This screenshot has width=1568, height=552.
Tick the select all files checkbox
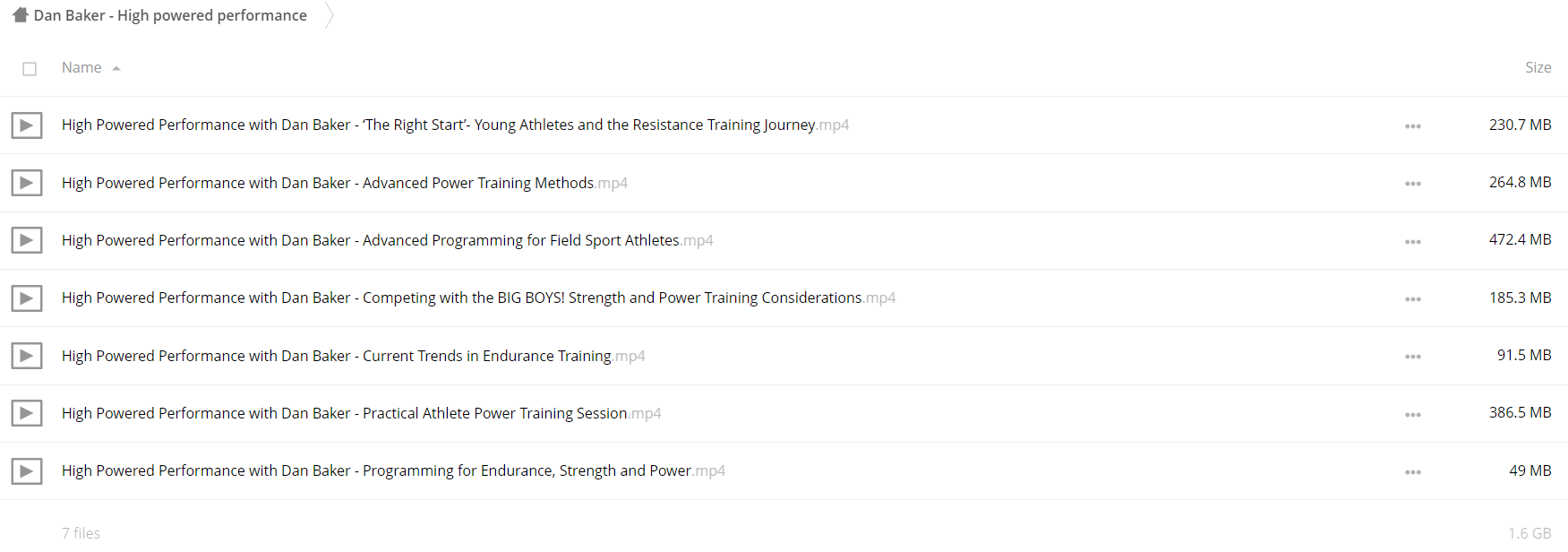coord(30,69)
